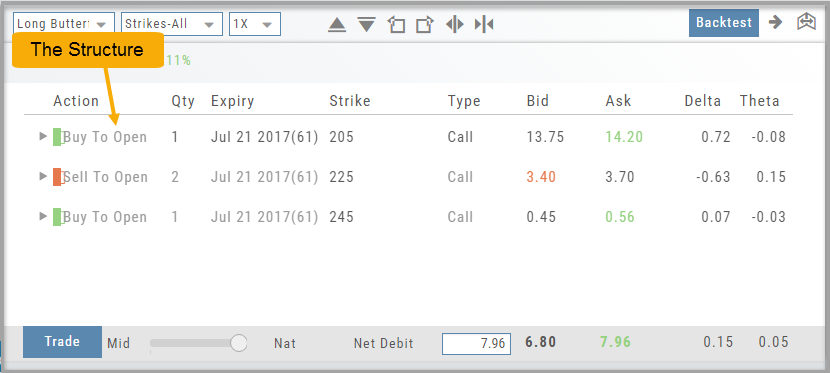
Task: Click the Backtest button
Action: [724, 23]
